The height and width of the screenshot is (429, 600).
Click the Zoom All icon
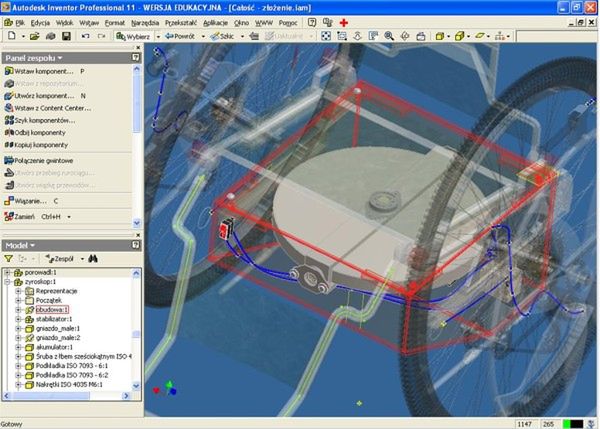[x=326, y=36]
